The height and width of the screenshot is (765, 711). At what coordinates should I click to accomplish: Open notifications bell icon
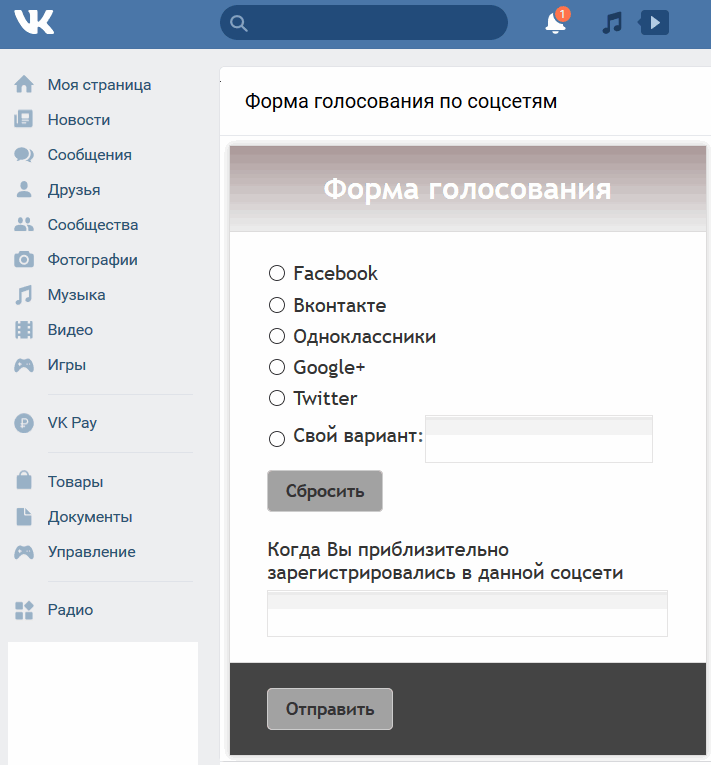556,22
